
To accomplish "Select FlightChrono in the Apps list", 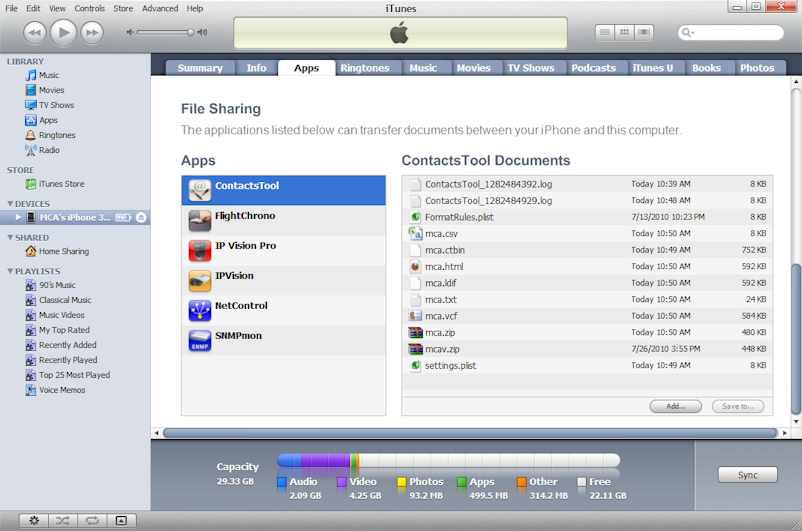I will 283,220.
